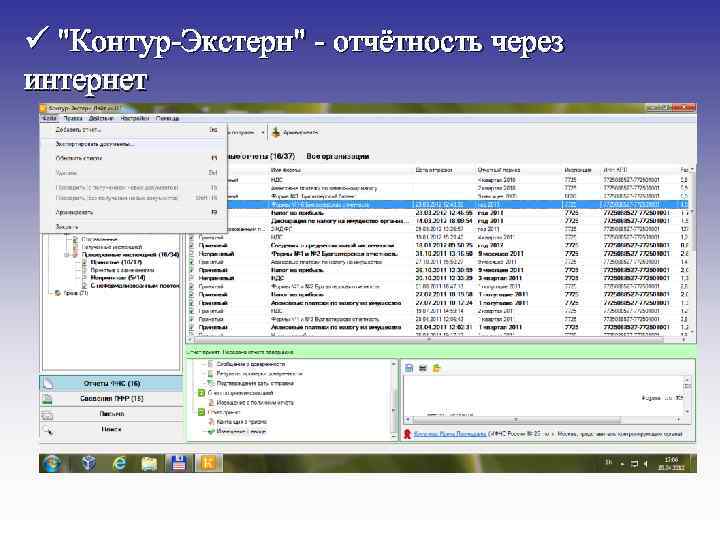Click the network icon in system tray
720x540 pixels.
[x=634, y=464]
